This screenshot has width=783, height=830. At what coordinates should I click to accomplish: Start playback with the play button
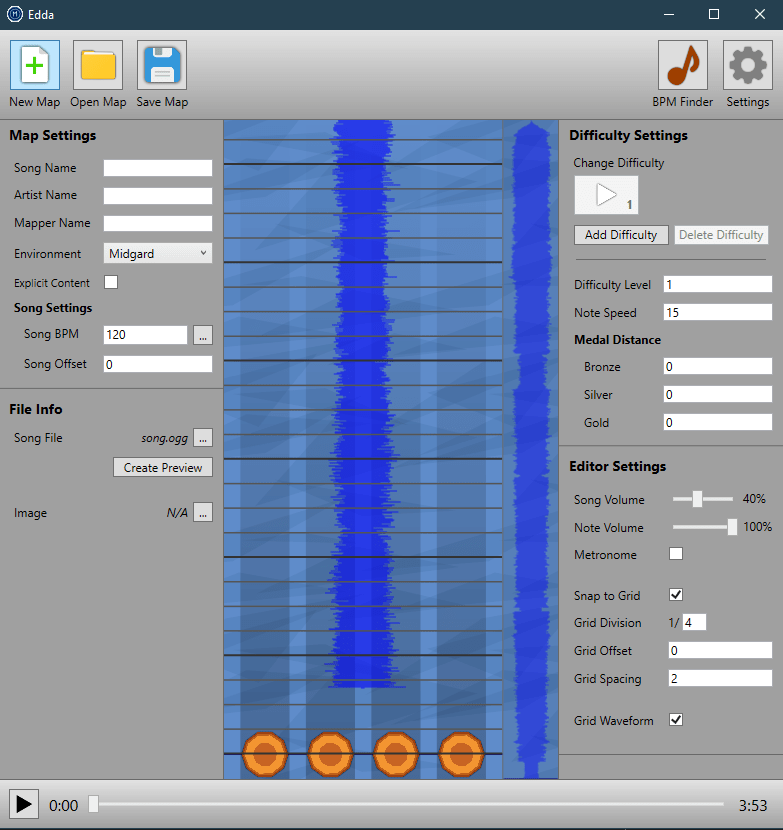point(24,805)
